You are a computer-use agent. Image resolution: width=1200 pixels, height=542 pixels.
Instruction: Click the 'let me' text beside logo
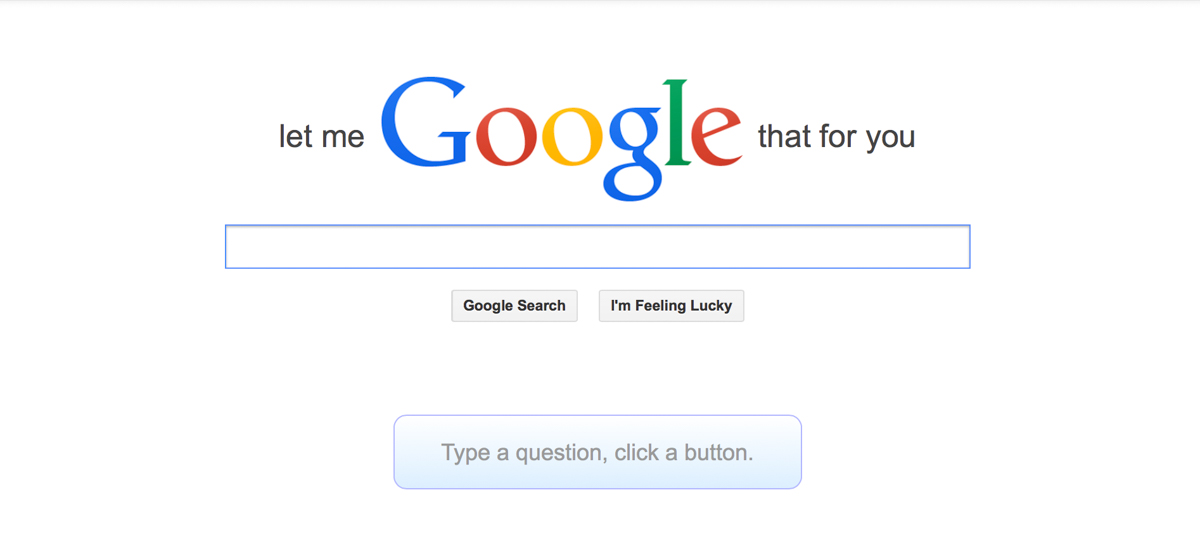click(x=322, y=136)
